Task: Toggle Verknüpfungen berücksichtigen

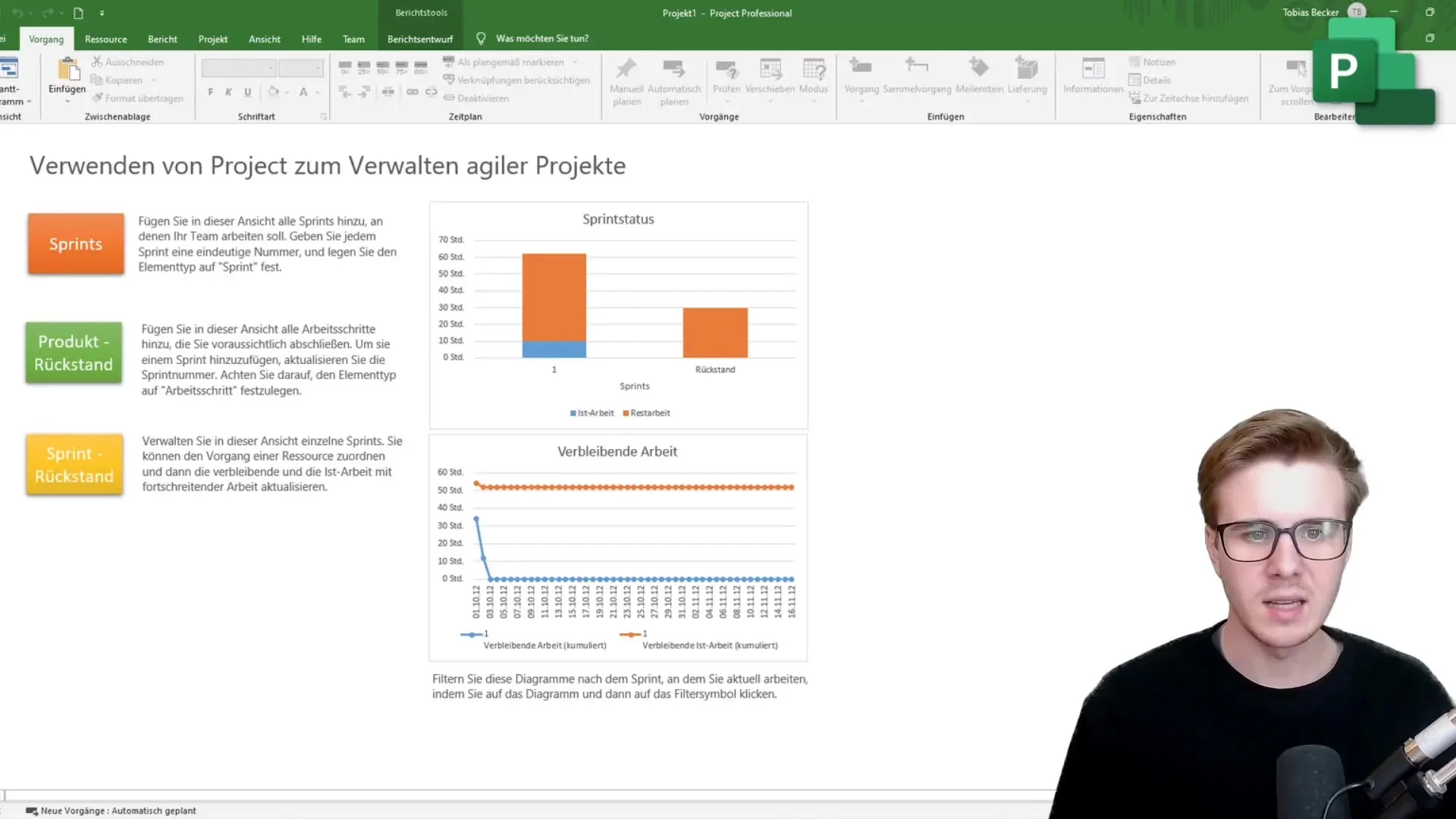Action: pyautogui.click(x=516, y=80)
